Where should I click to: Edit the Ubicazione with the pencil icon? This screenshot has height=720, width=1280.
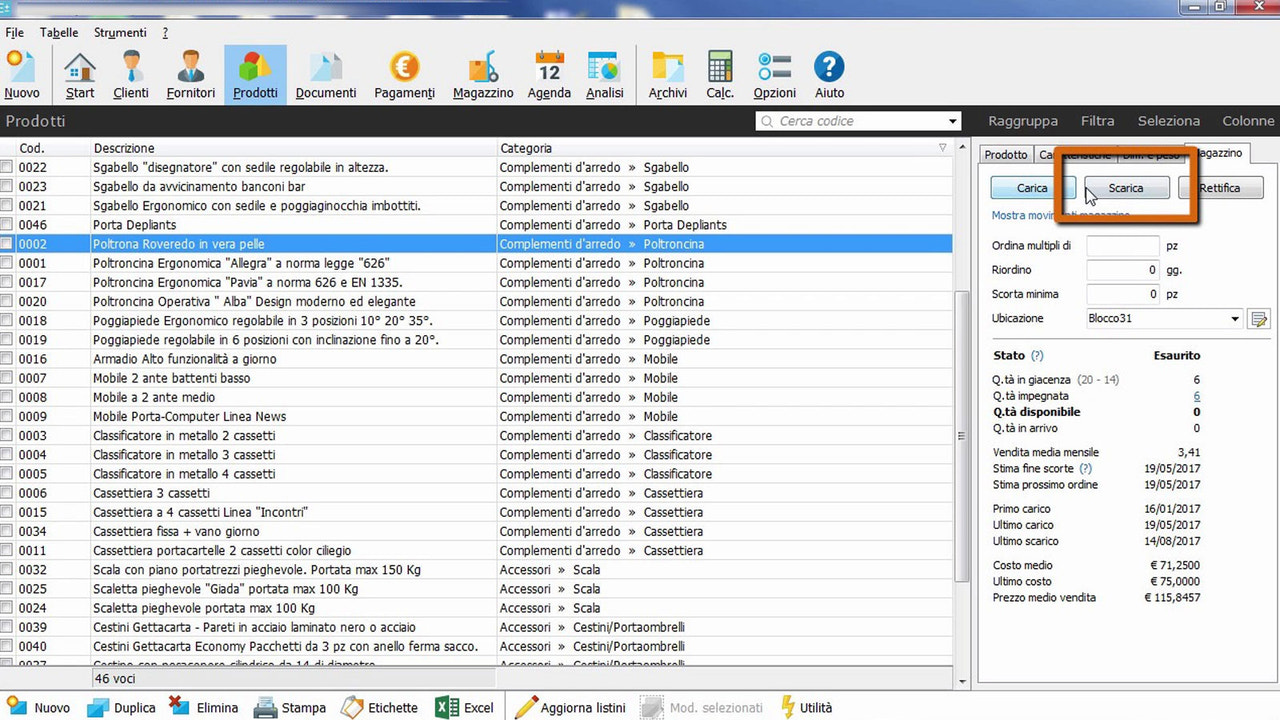pos(1258,318)
